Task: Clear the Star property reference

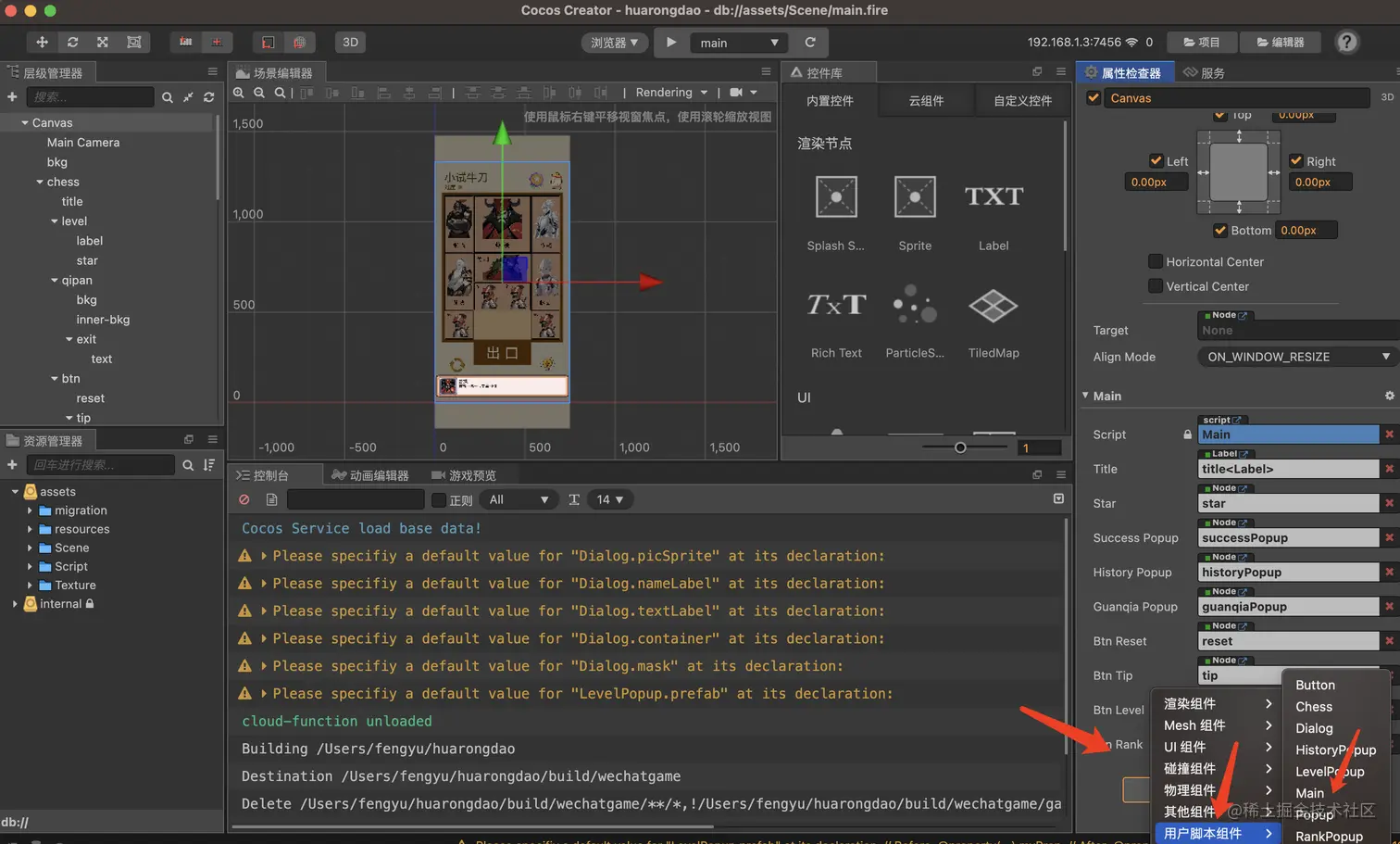Action: (1389, 503)
